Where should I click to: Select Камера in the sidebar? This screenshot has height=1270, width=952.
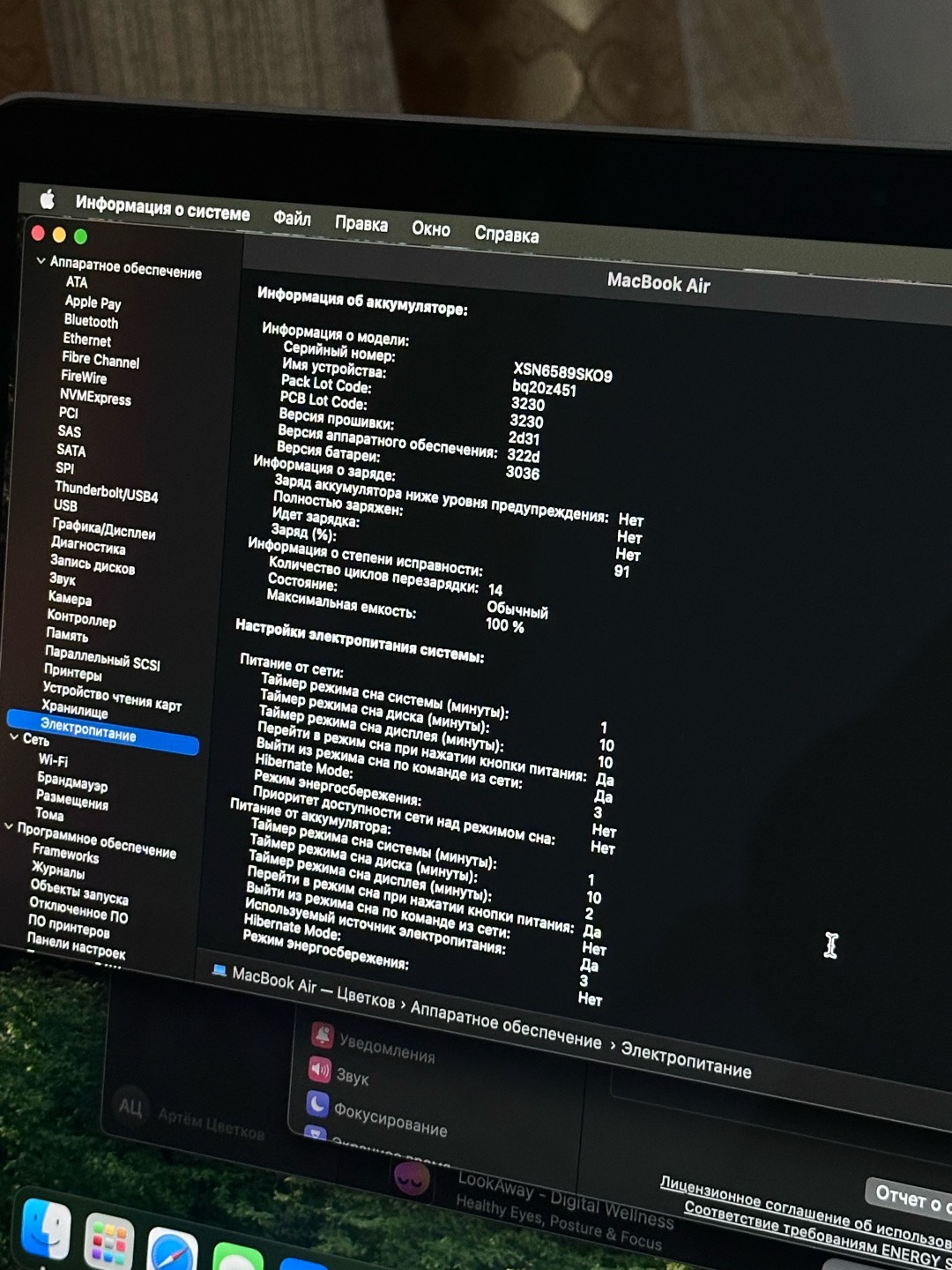(70, 599)
